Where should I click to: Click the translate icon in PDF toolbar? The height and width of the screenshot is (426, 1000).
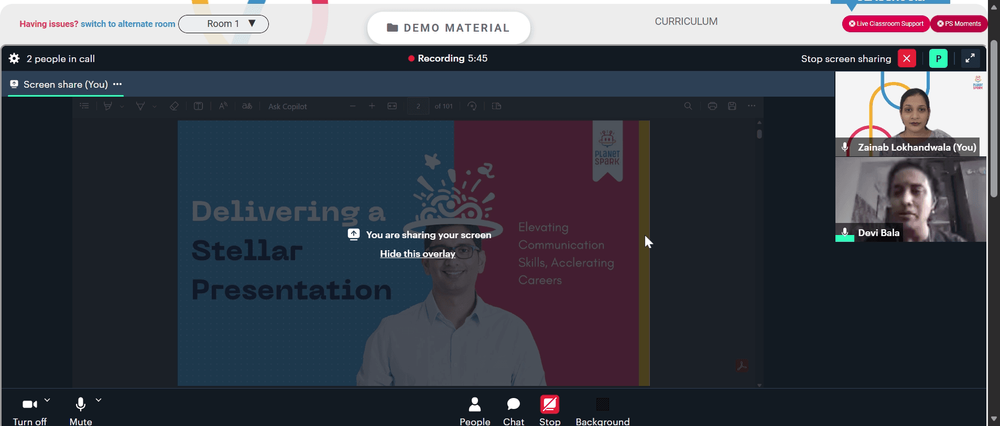pos(247,106)
